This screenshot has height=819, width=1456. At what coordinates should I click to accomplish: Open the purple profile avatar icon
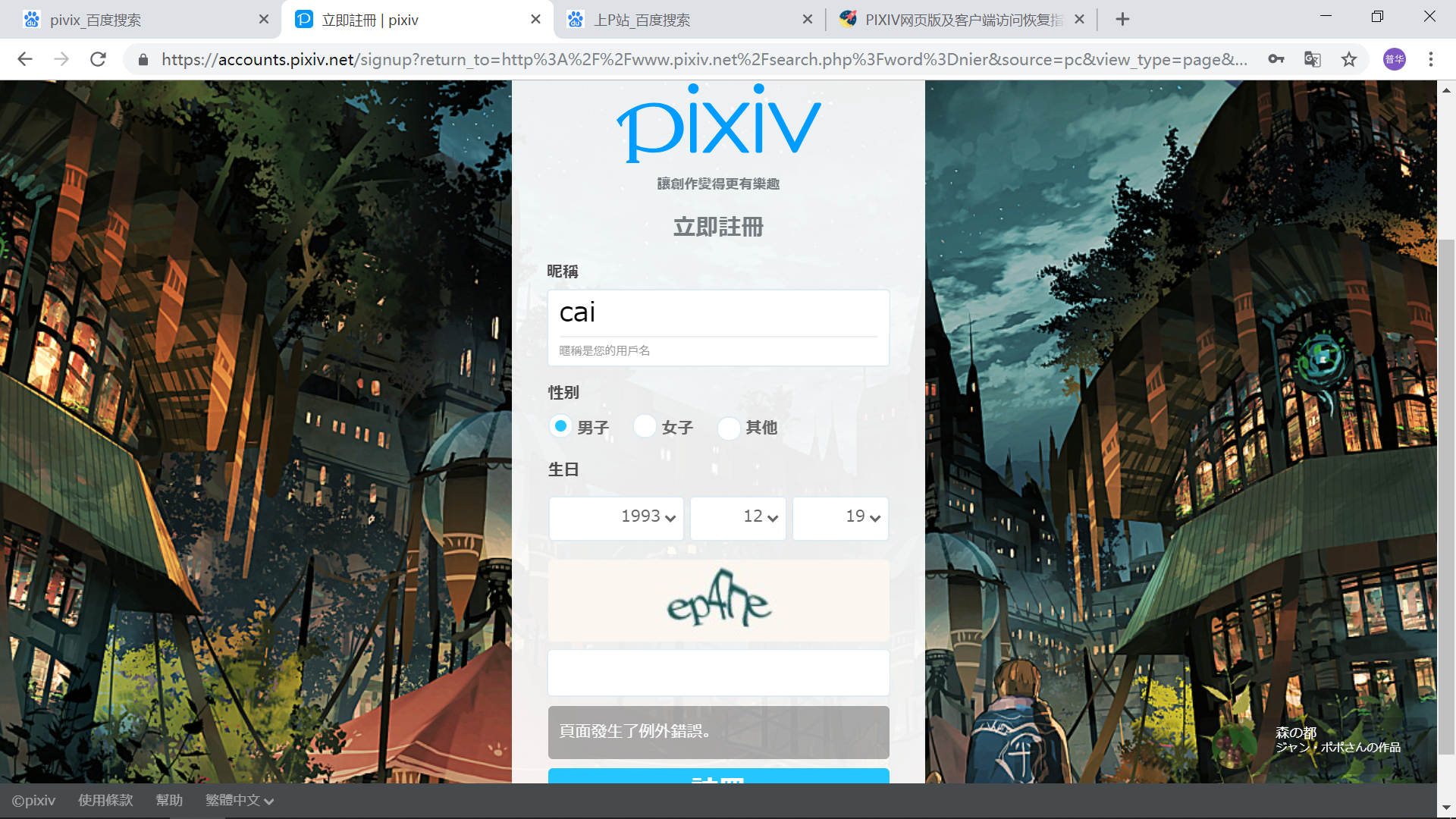pyautogui.click(x=1394, y=59)
